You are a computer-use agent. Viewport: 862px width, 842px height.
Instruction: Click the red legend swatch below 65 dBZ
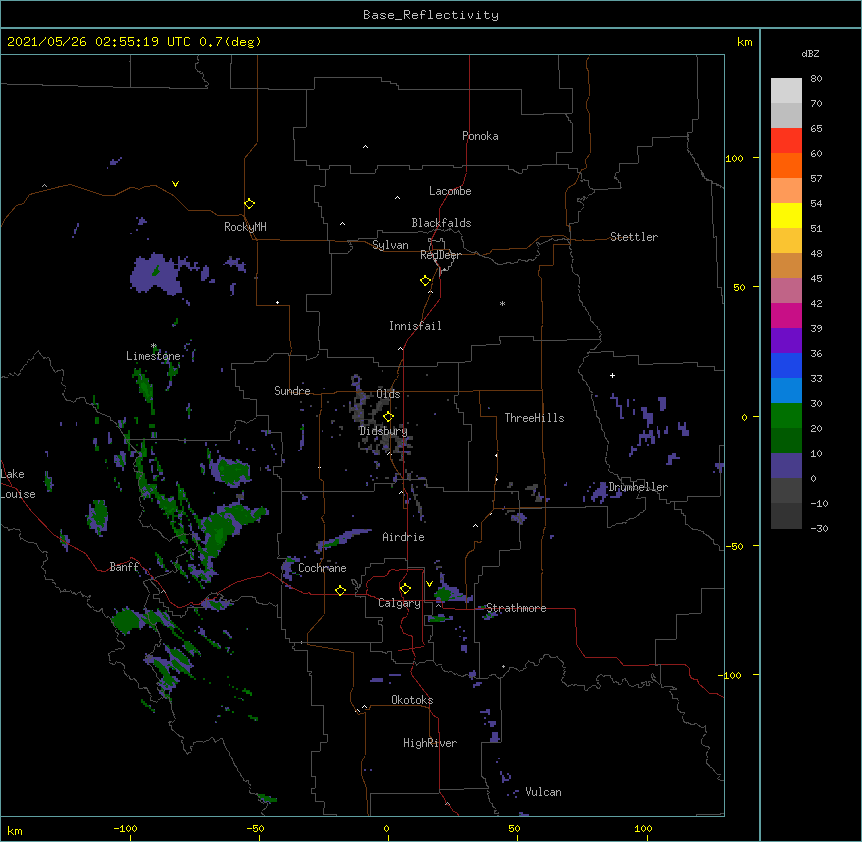pos(786,141)
